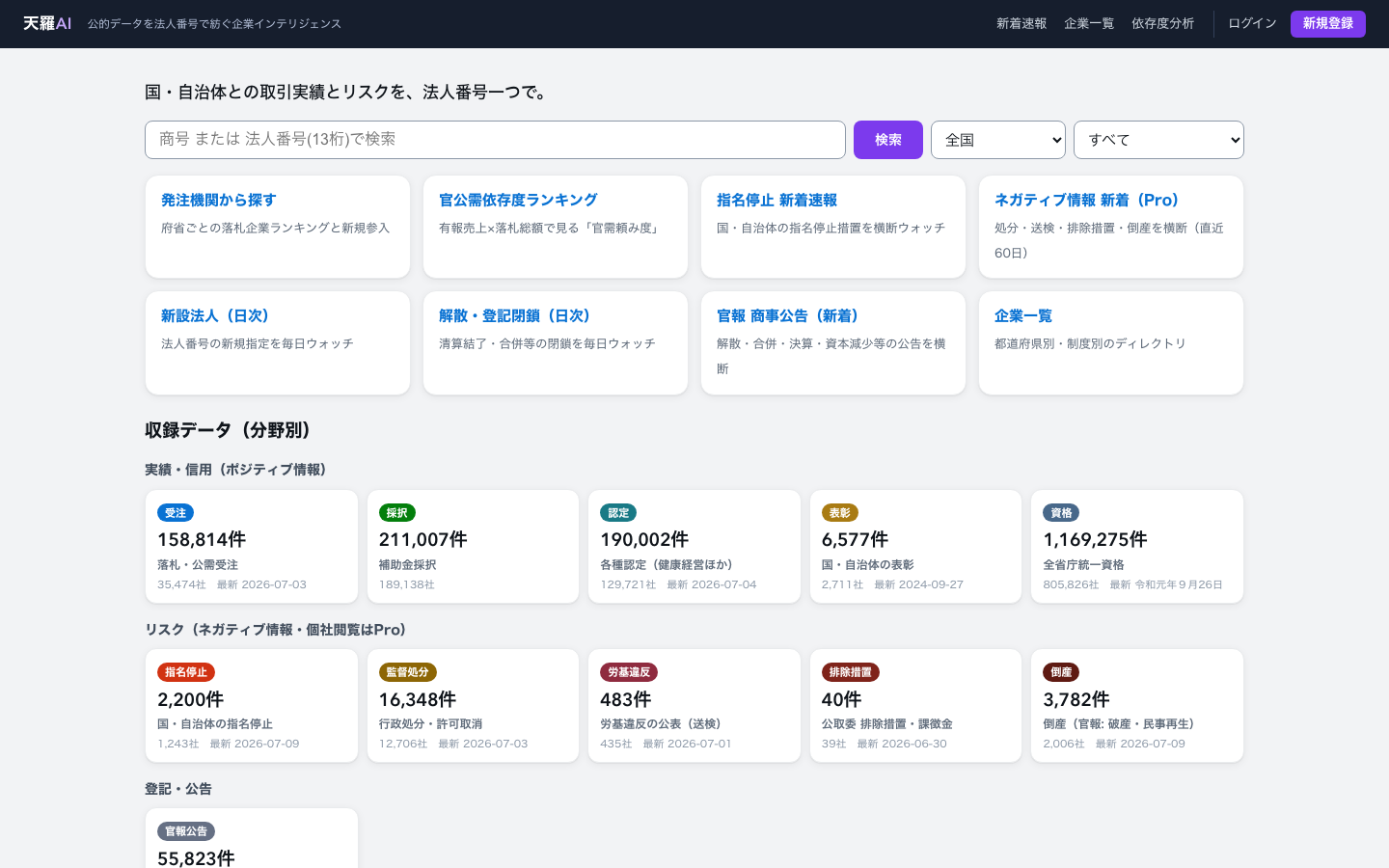Click the 新規登録 button
Viewport: 1389px width, 868px height.
(1328, 23)
